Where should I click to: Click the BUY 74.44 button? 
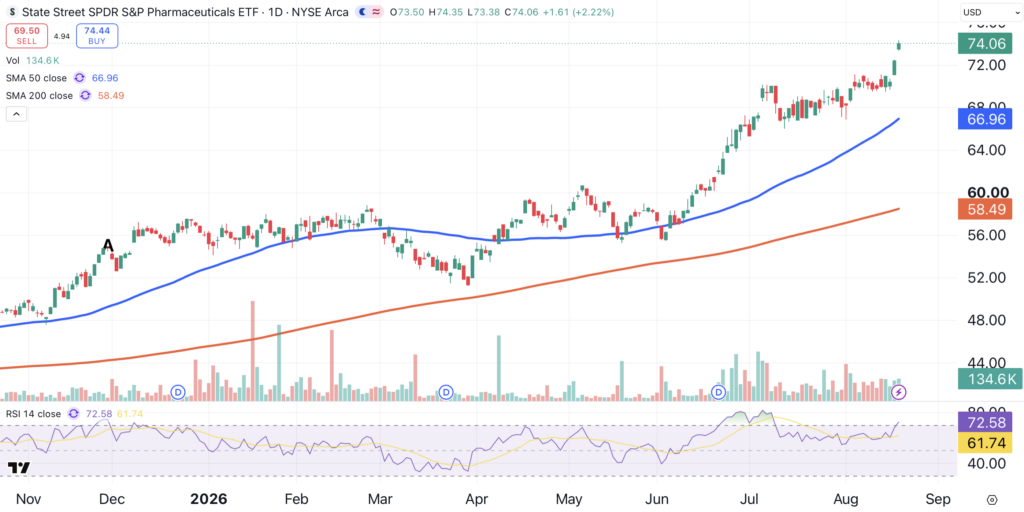[97, 36]
